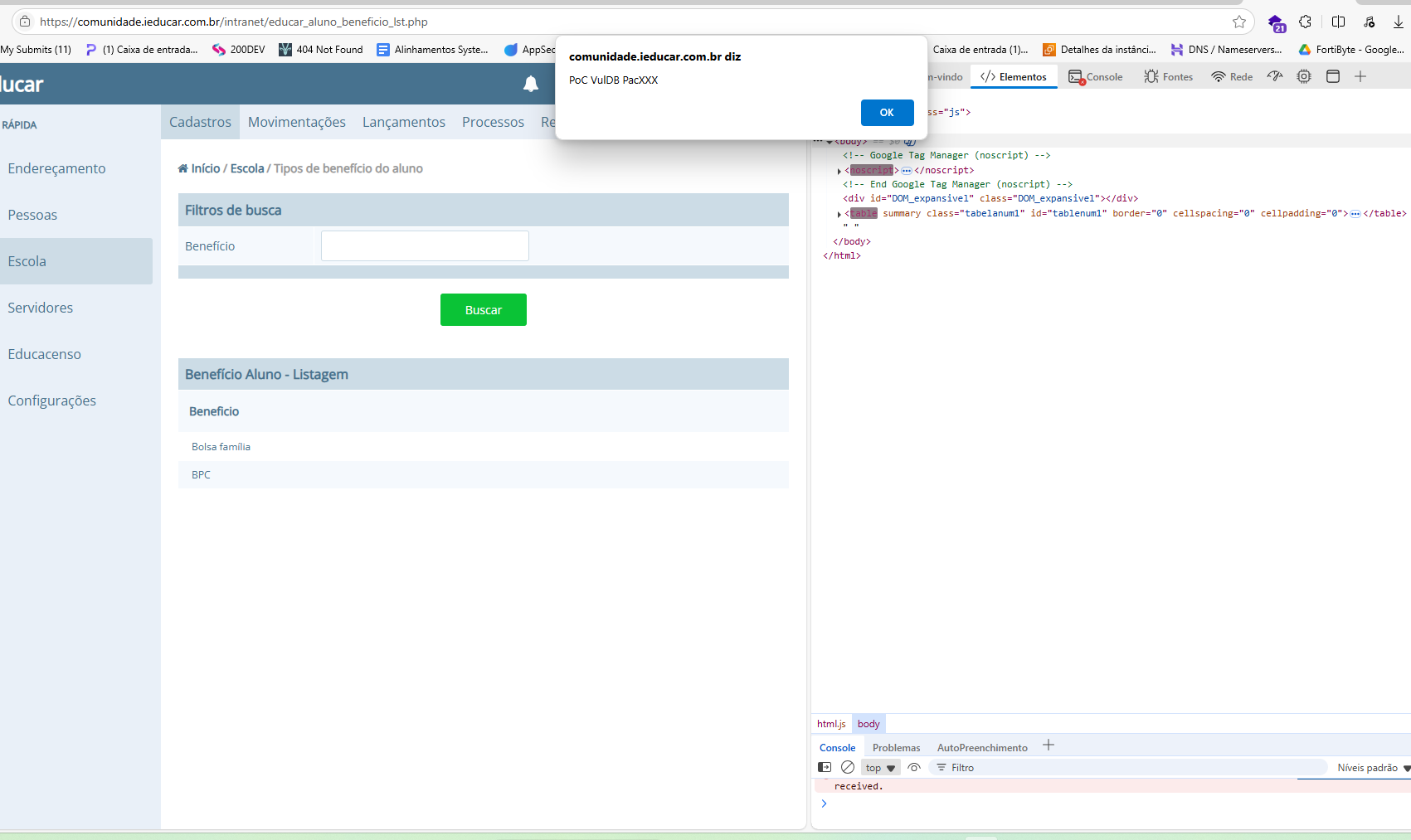
Task: Open the extensions puzzle icon
Action: point(1306,22)
